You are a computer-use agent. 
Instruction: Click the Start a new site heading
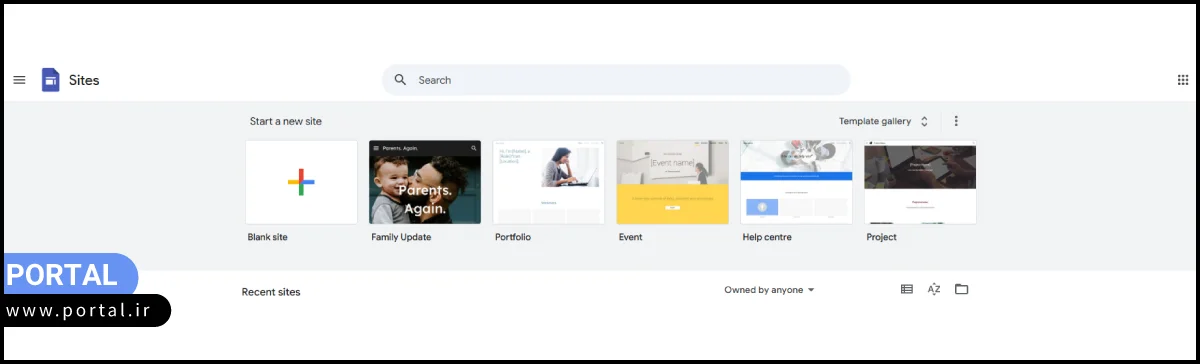(x=286, y=121)
